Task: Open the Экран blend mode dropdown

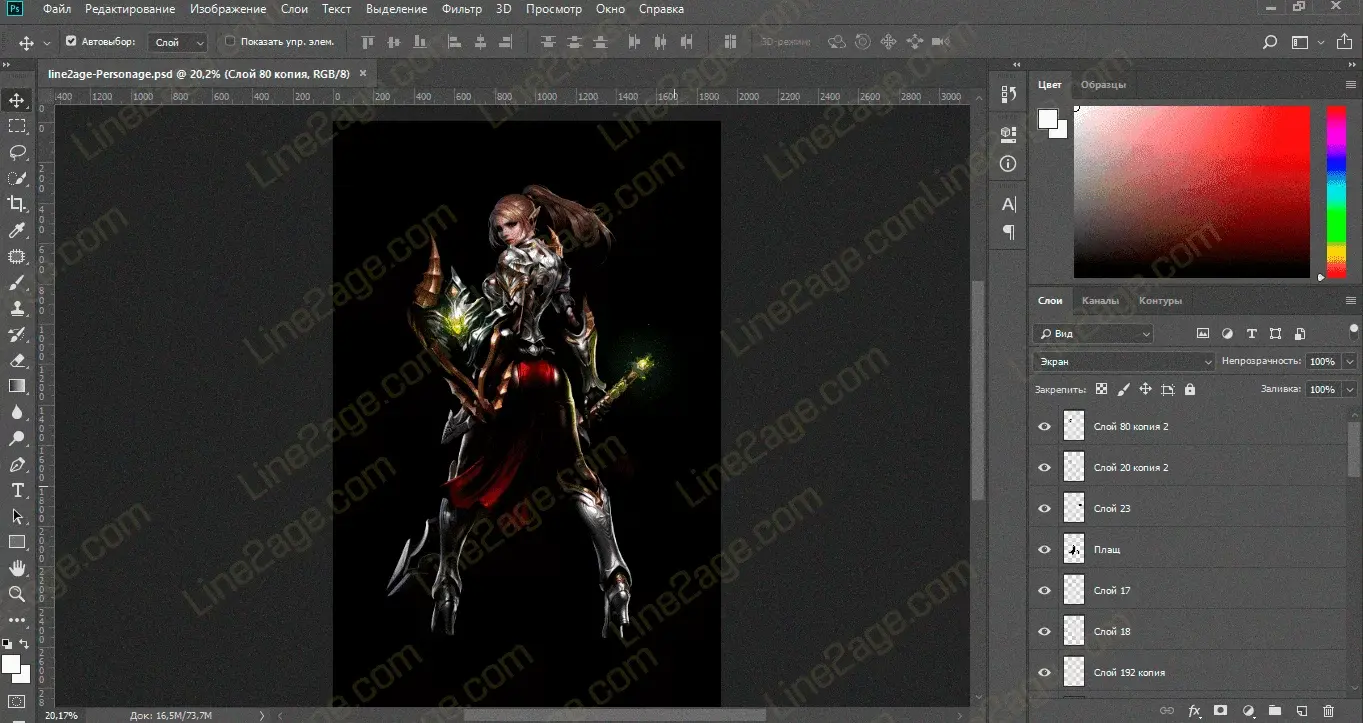Action: coord(1124,361)
